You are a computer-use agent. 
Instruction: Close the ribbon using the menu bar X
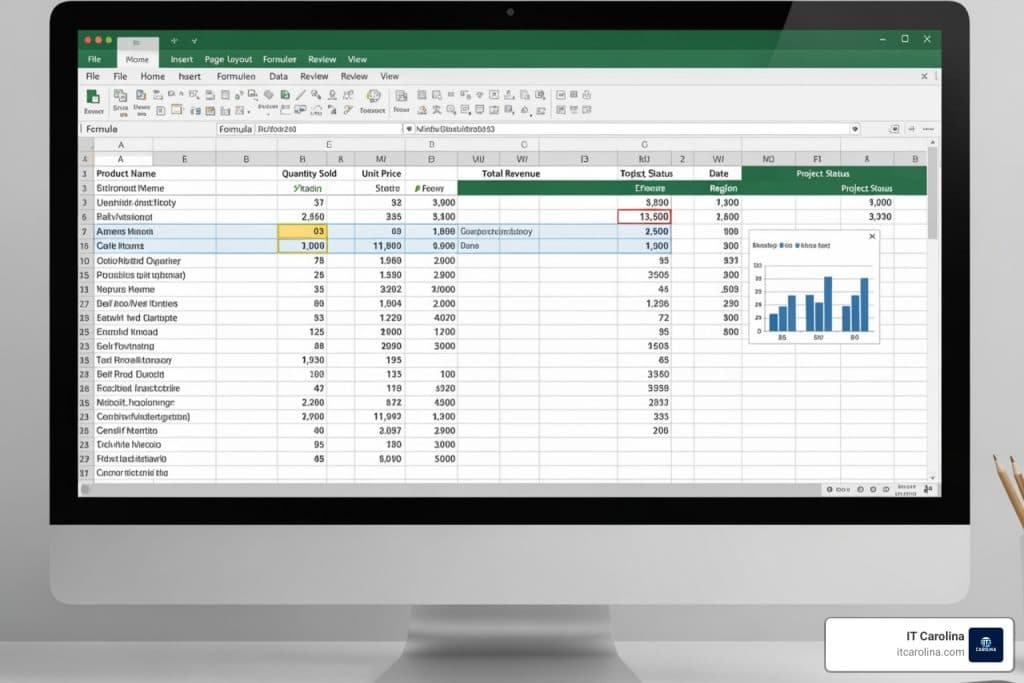(924, 76)
